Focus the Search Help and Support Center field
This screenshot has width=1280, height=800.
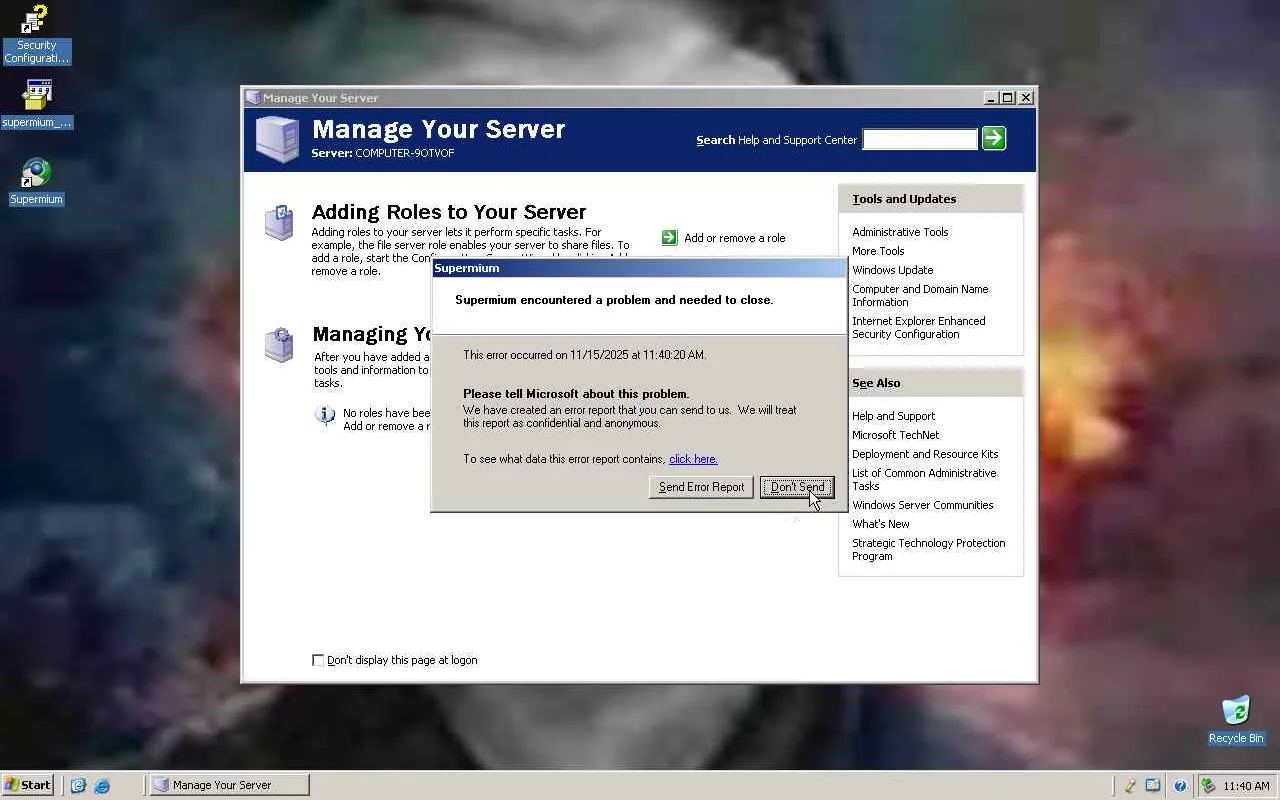[x=920, y=139]
